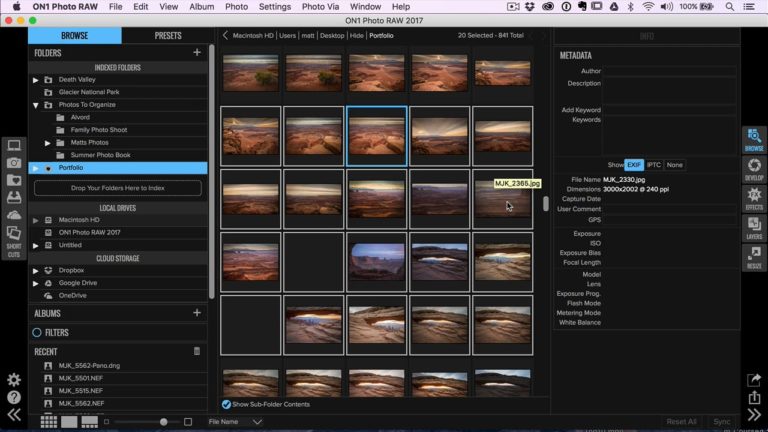This screenshot has width=768, height=432.
Task: Open the Settings menu
Action: 275,7
